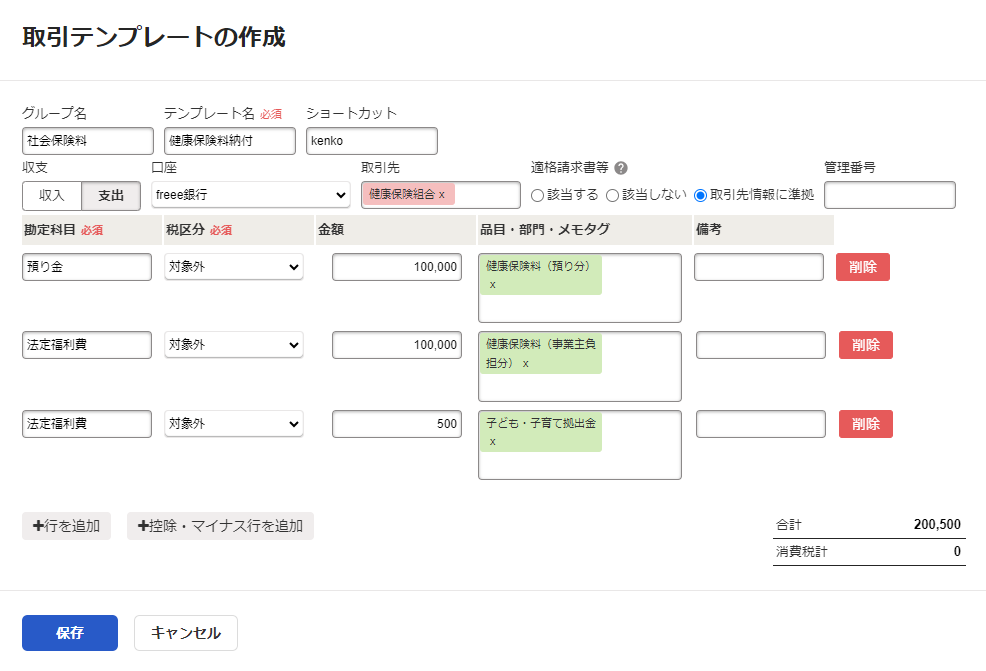Edit テンプレート名 field 健康保険料納付
986x671 pixels.
230,141
